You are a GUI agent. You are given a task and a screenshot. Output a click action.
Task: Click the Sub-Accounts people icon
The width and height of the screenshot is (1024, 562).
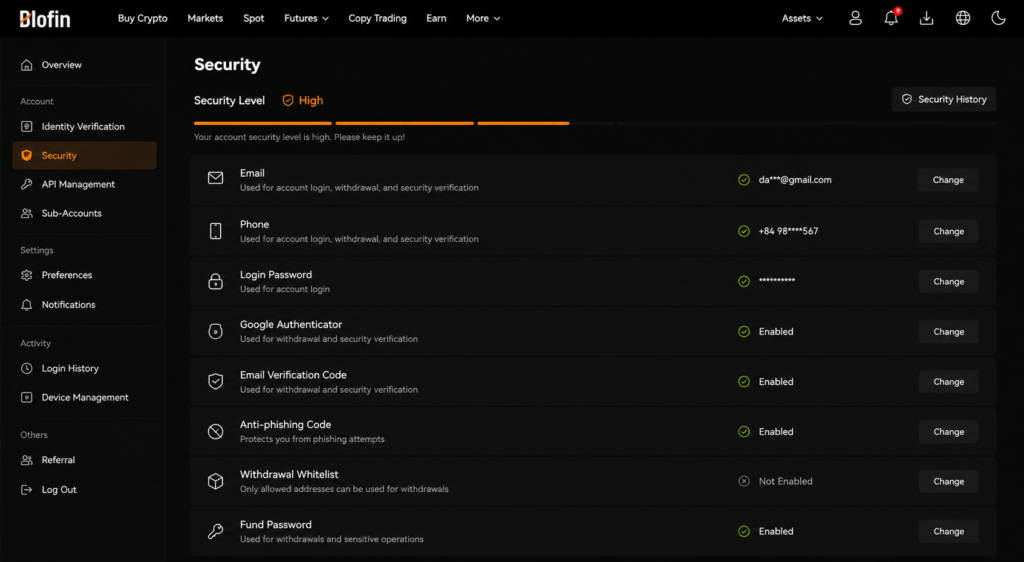click(x=27, y=213)
